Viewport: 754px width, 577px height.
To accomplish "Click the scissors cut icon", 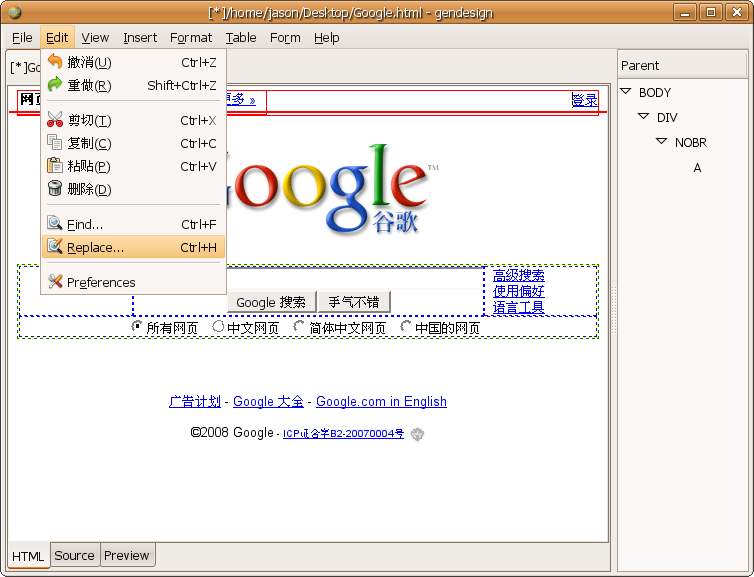I will [55, 119].
